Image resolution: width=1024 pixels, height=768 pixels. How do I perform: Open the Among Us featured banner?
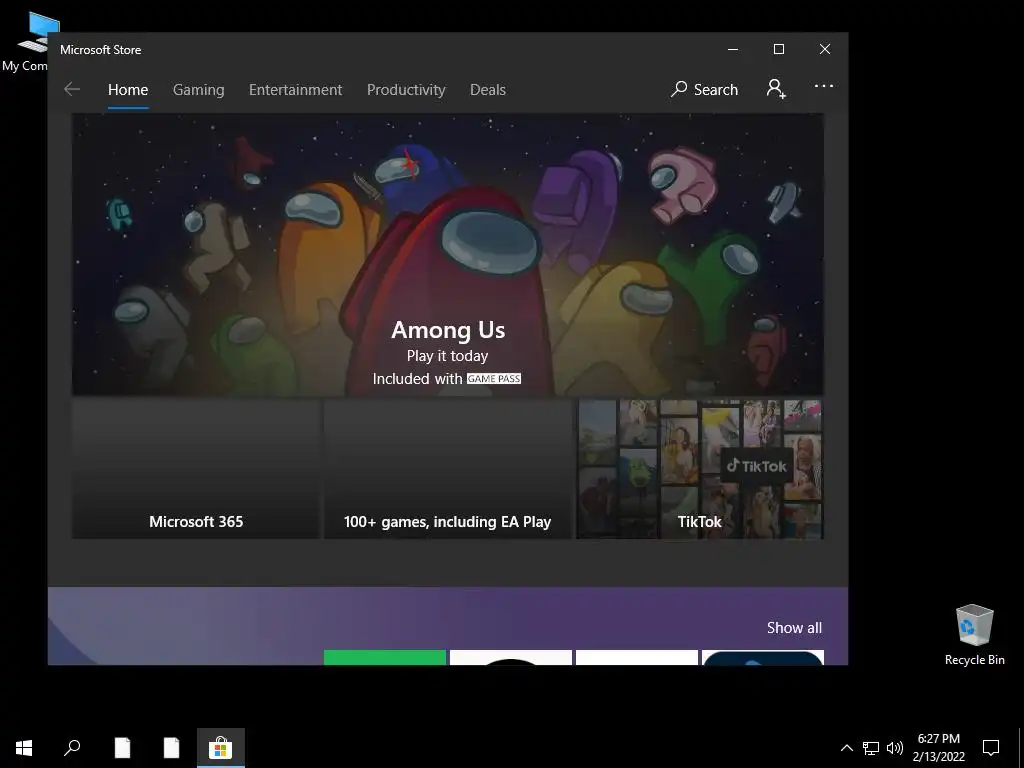(447, 254)
